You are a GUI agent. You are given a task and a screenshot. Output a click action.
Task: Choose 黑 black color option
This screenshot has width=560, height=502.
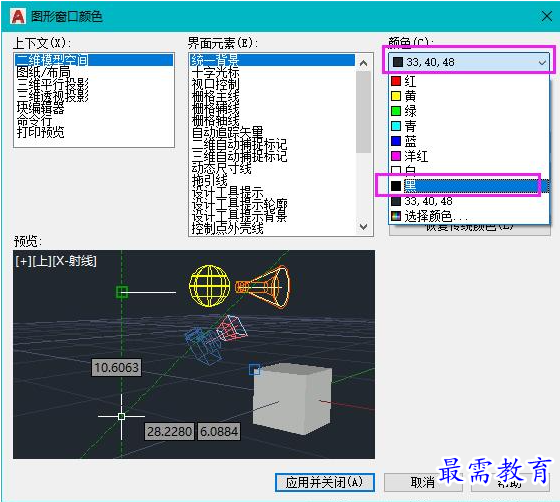point(469,186)
